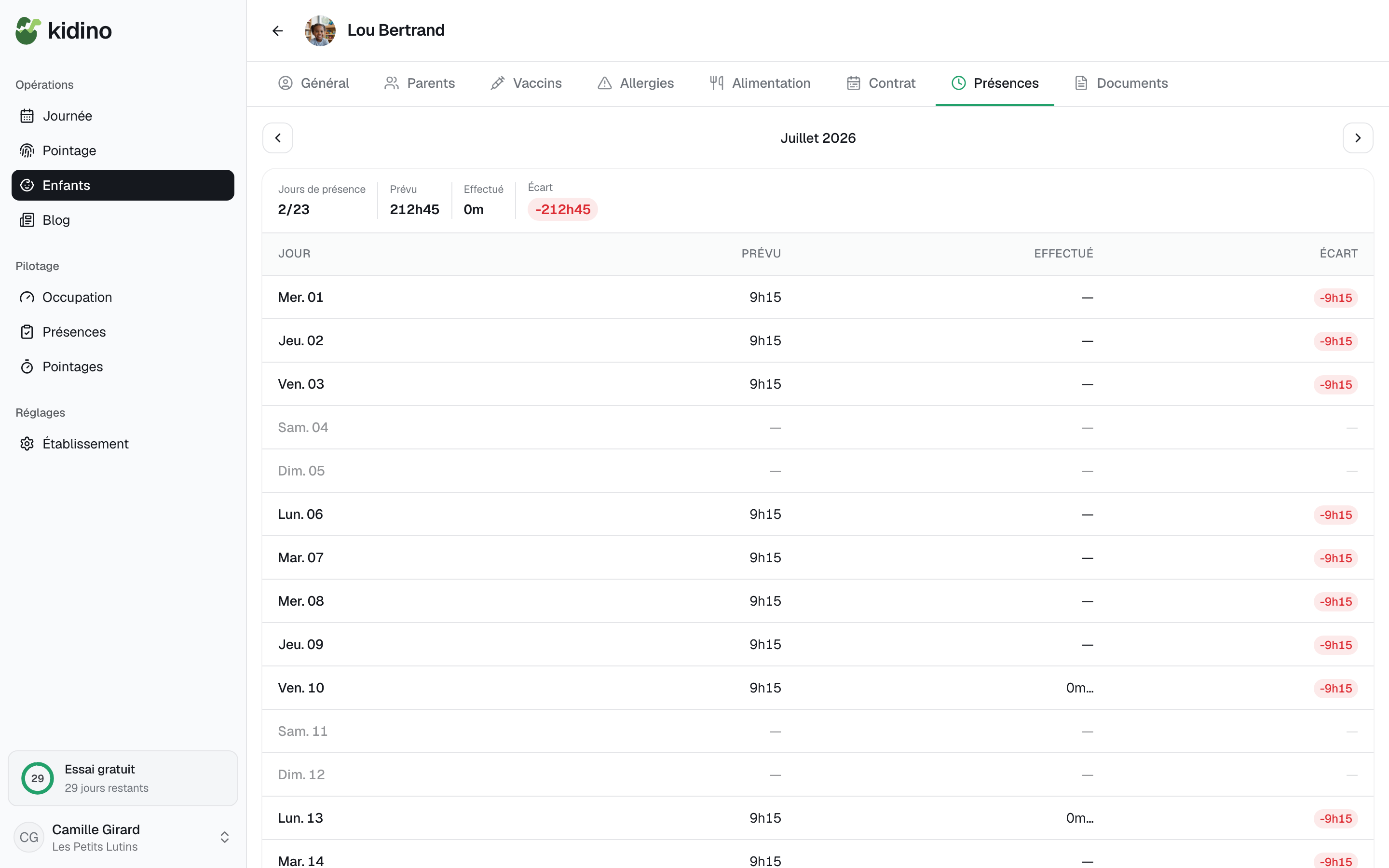Viewport: 1389px width, 868px height.
Task: Click the PRÉVU column header
Action: pos(761,254)
